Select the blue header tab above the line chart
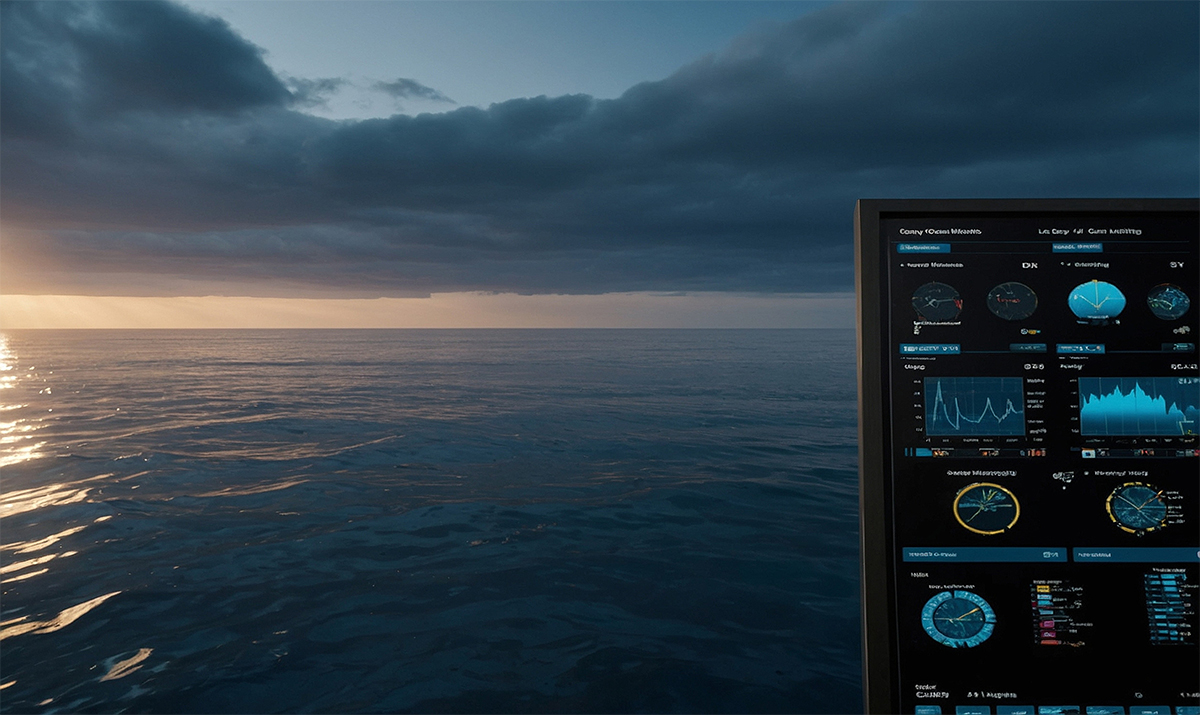The height and width of the screenshot is (715, 1200). click(x=930, y=349)
